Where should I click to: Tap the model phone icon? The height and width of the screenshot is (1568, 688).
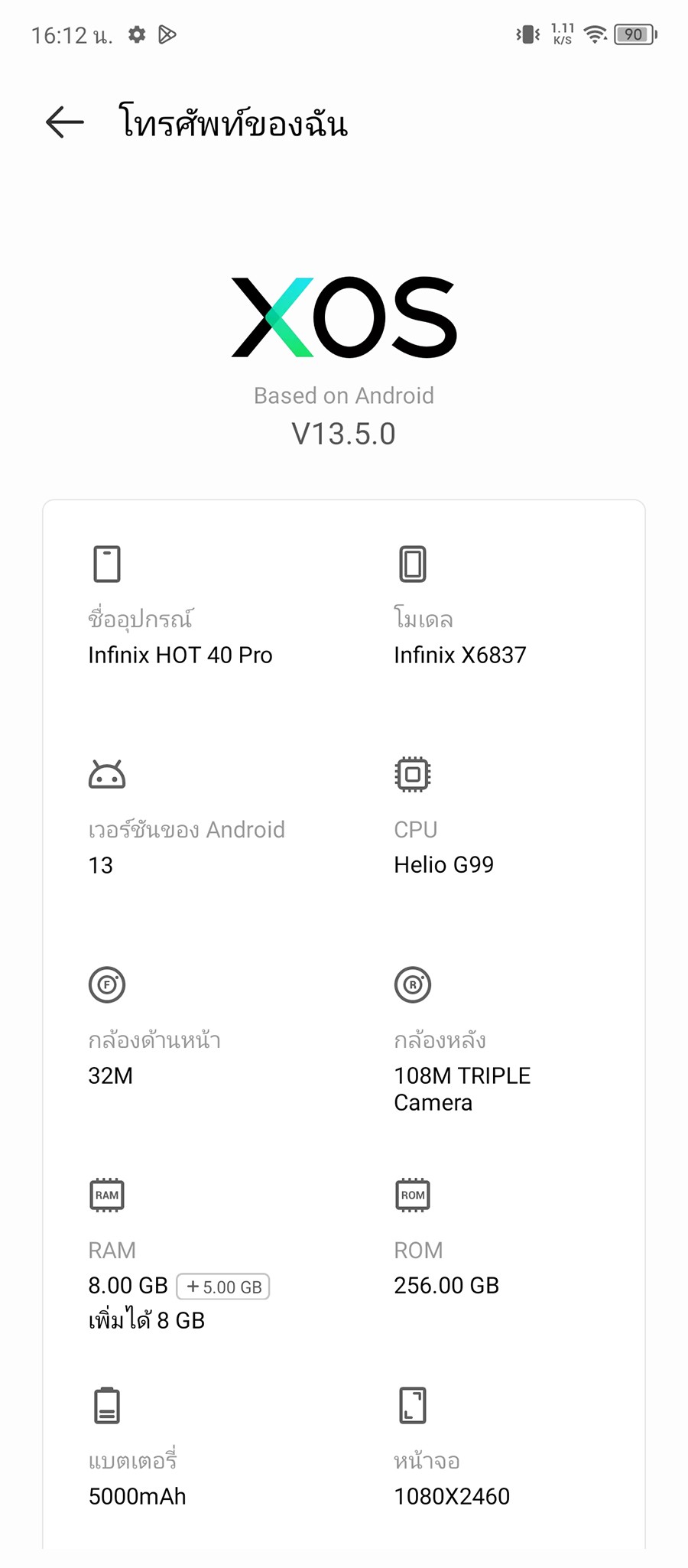click(413, 564)
